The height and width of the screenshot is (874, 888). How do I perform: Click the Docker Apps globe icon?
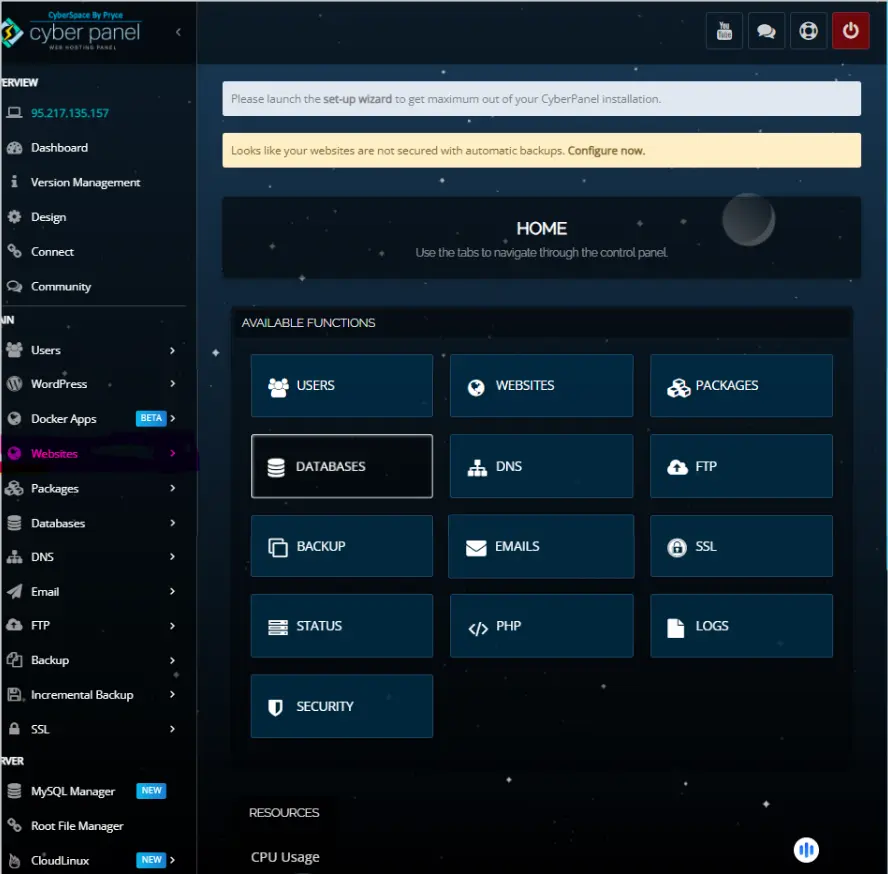click(14, 419)
